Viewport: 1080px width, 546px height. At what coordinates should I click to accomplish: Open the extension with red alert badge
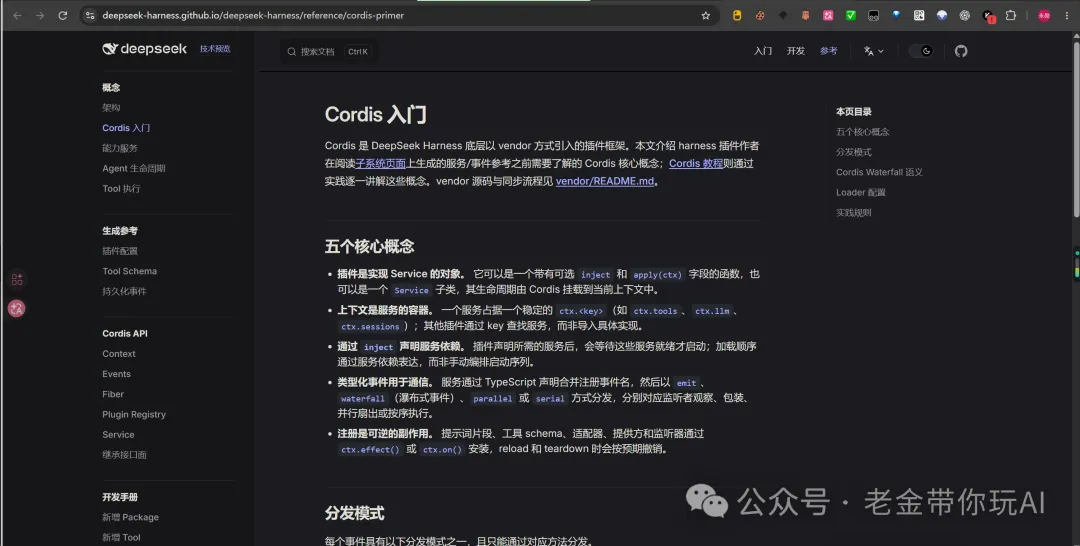click(988, 16)
